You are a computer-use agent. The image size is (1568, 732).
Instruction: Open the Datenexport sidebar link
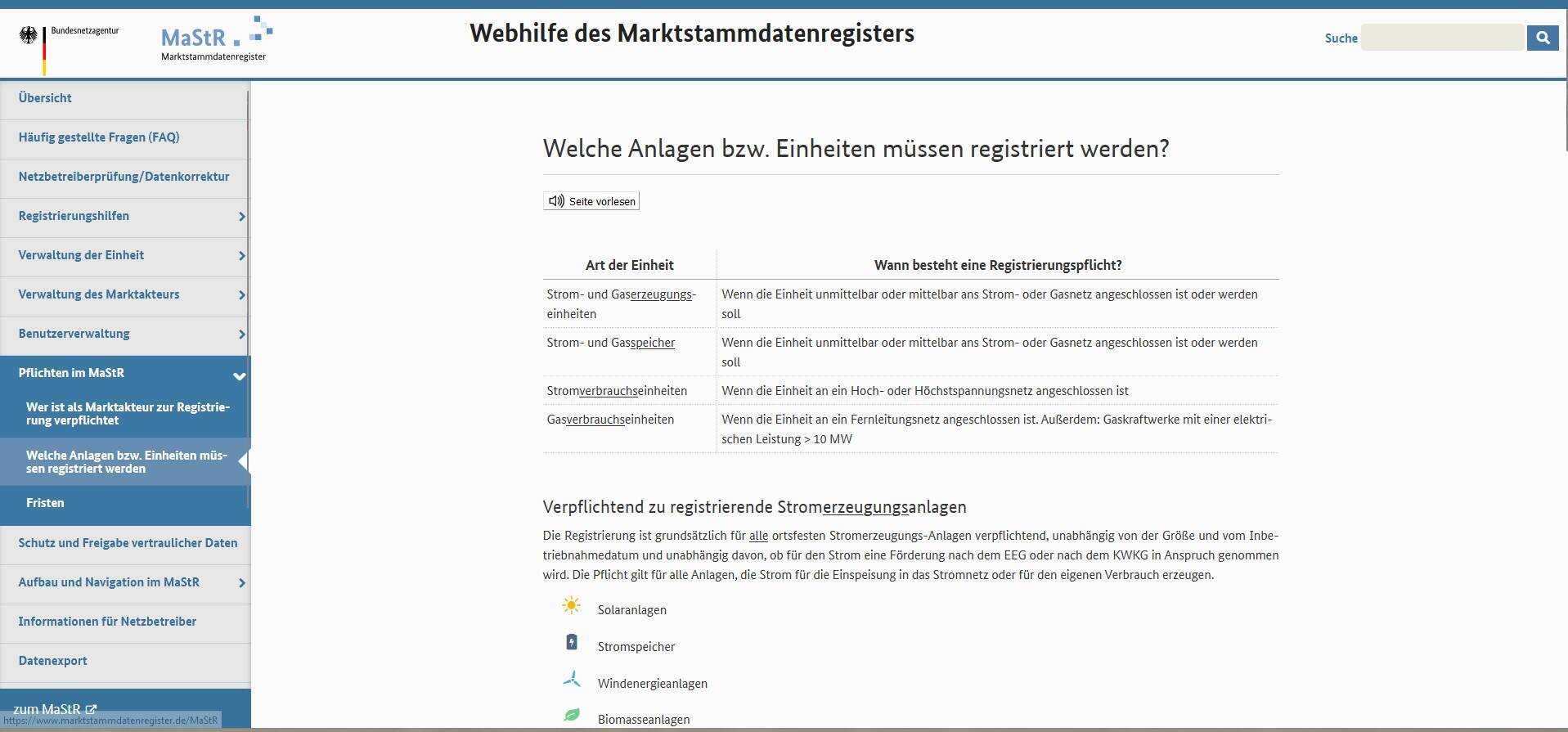pyautogui.click(x=52, y=661)
